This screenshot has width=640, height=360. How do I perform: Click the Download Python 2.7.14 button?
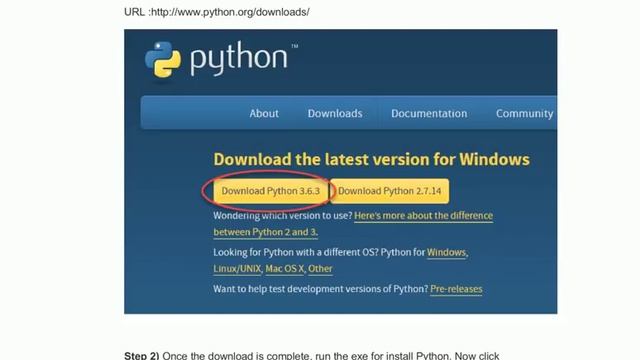tap(389, 191)
